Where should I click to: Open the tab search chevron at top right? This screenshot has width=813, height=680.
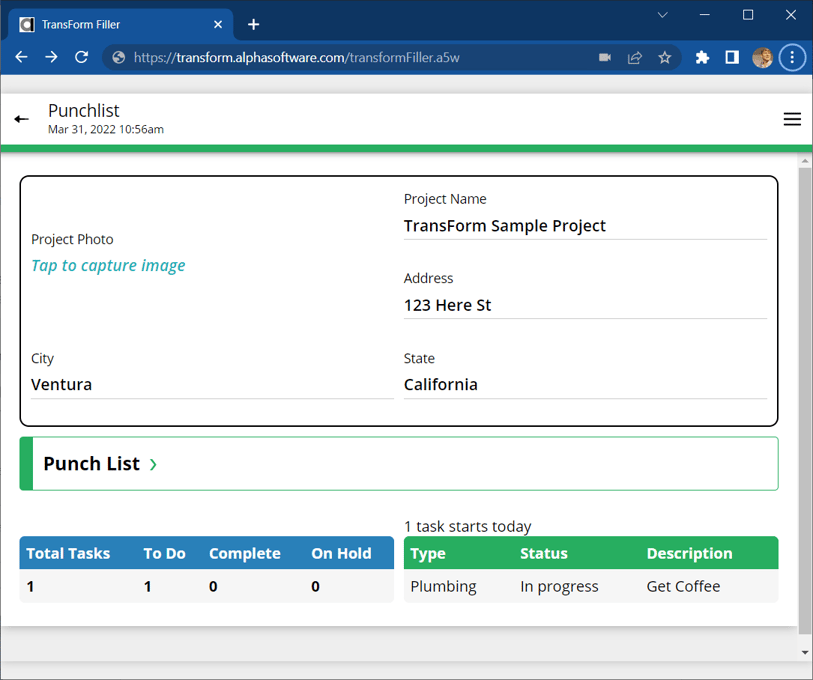(x=662, y=15)
